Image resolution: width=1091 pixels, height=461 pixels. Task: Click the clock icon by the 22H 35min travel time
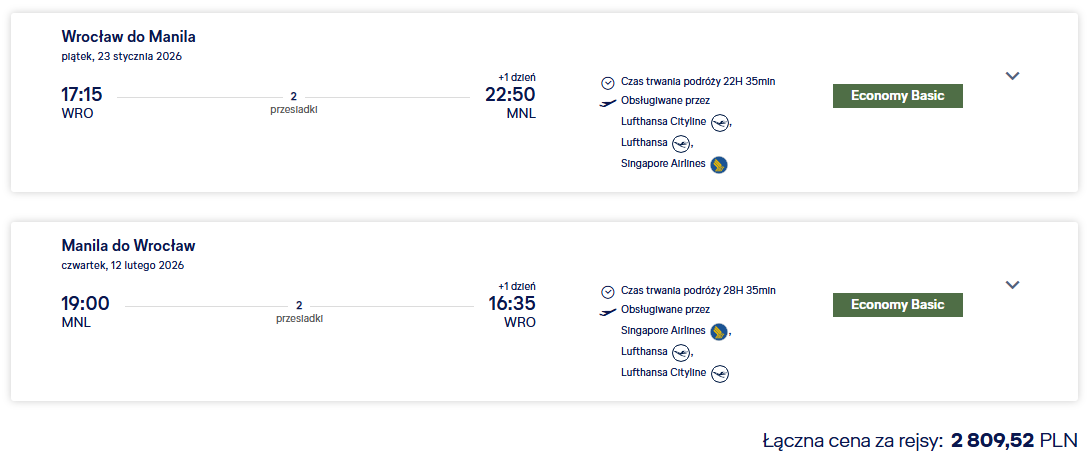tap(607, 83)
